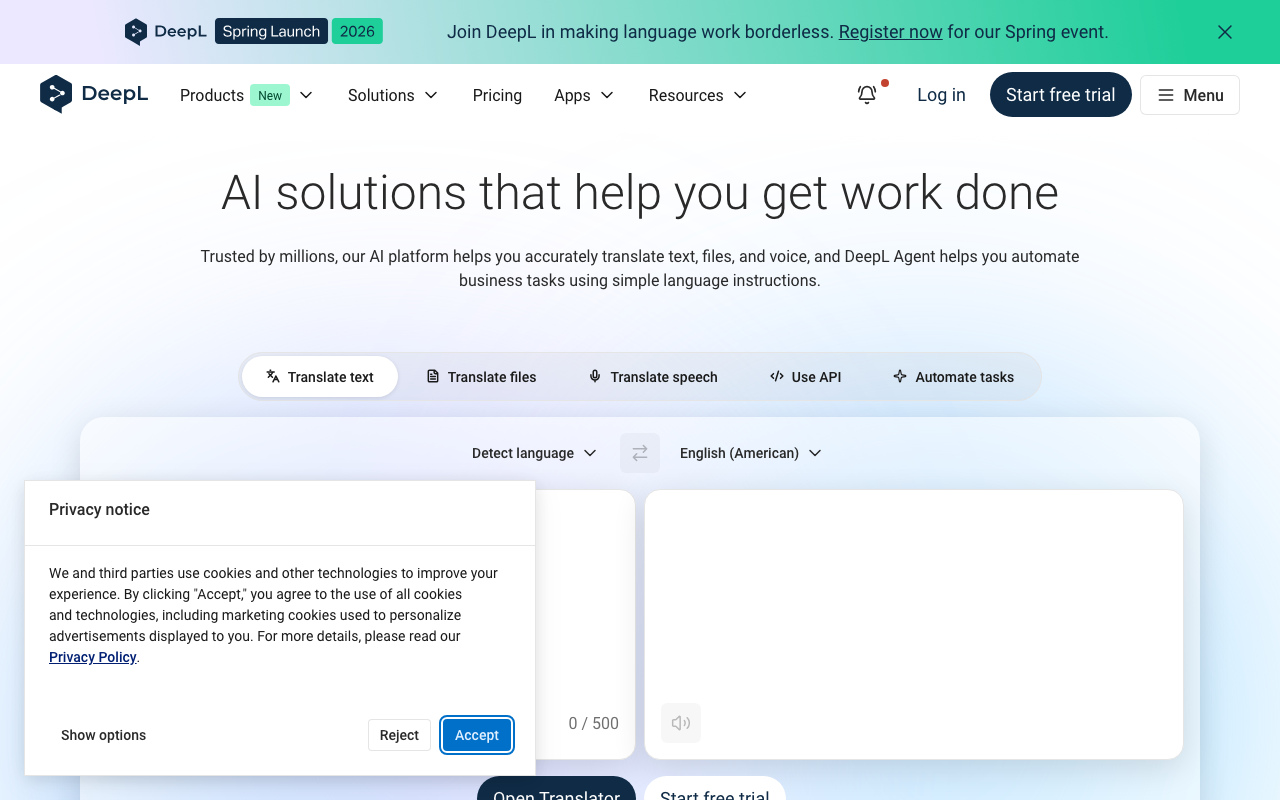This screenshot has width=1280, height=800.
Task: Expand the Solutions dropdown
Action: pos(393,95)
